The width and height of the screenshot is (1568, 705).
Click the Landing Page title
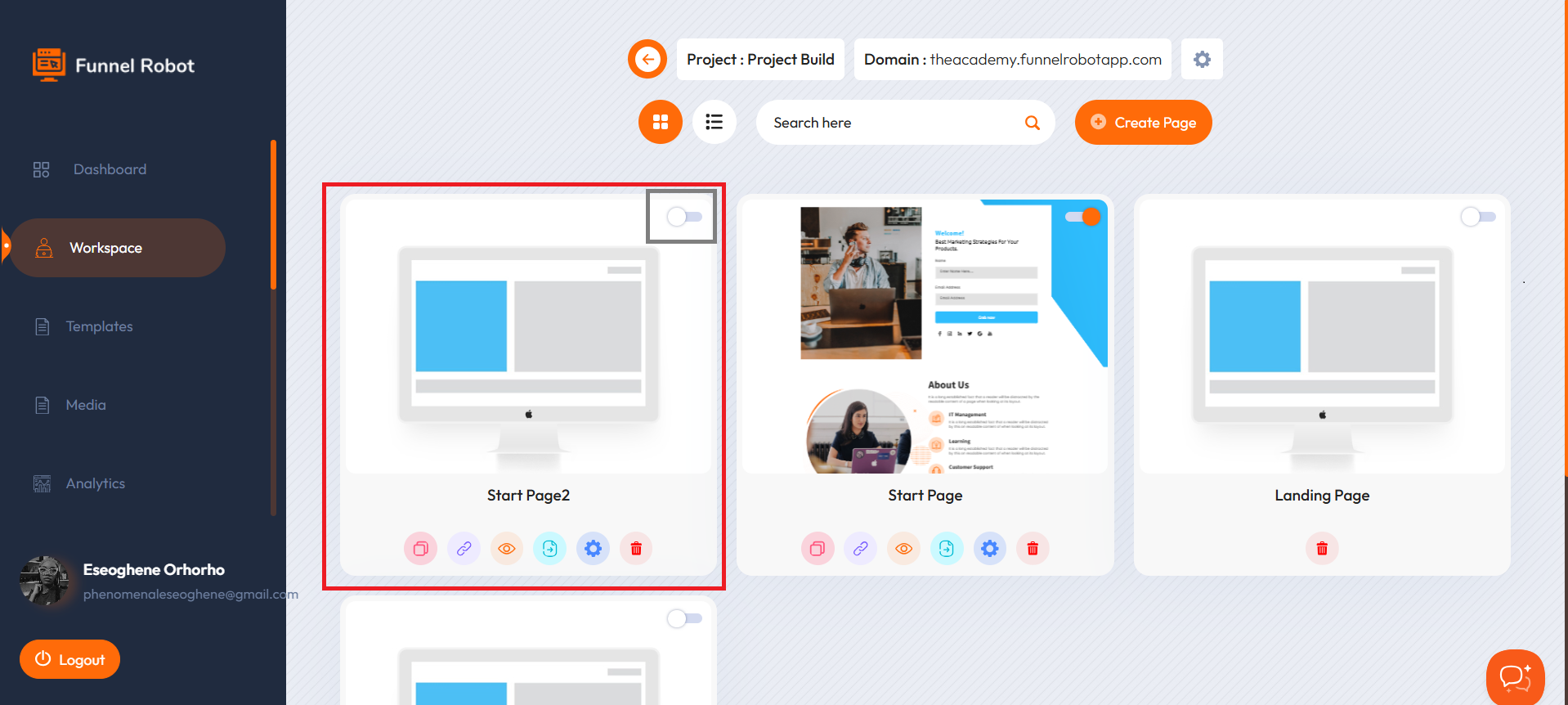point(1322,496)
